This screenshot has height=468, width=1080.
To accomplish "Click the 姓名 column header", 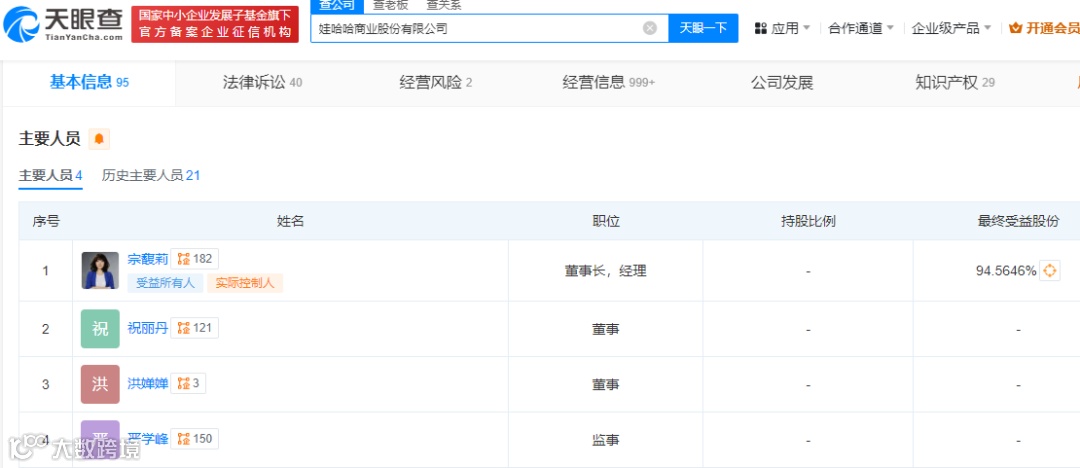I will click(x=290, y=221).
